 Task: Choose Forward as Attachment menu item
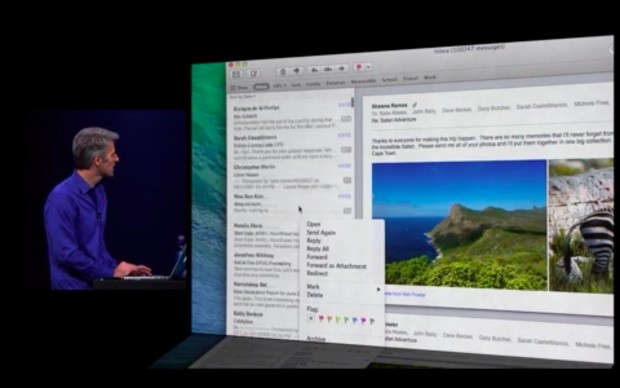tap(336, 266)
